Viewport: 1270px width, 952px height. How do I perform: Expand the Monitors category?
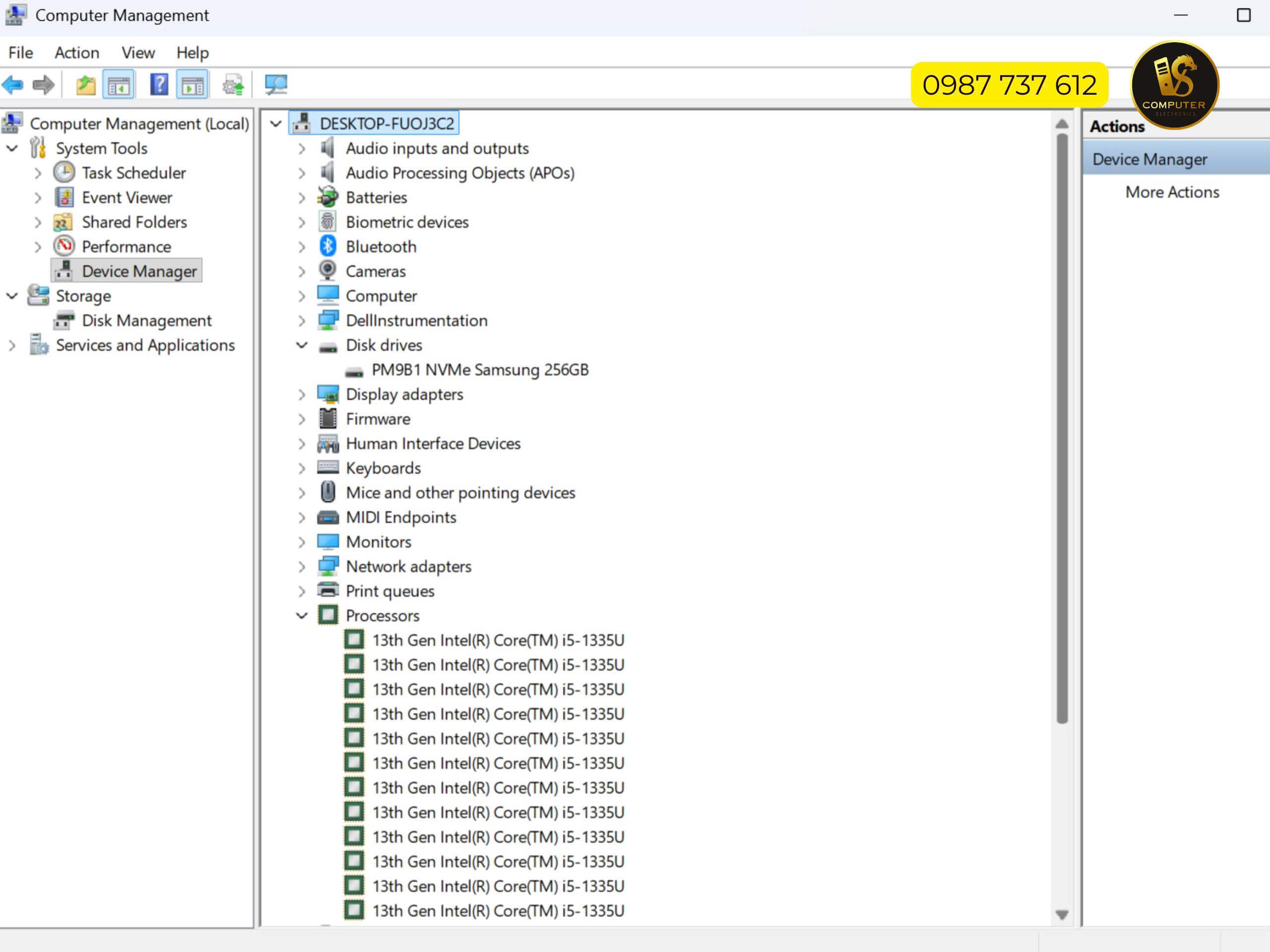pos(302,542)
